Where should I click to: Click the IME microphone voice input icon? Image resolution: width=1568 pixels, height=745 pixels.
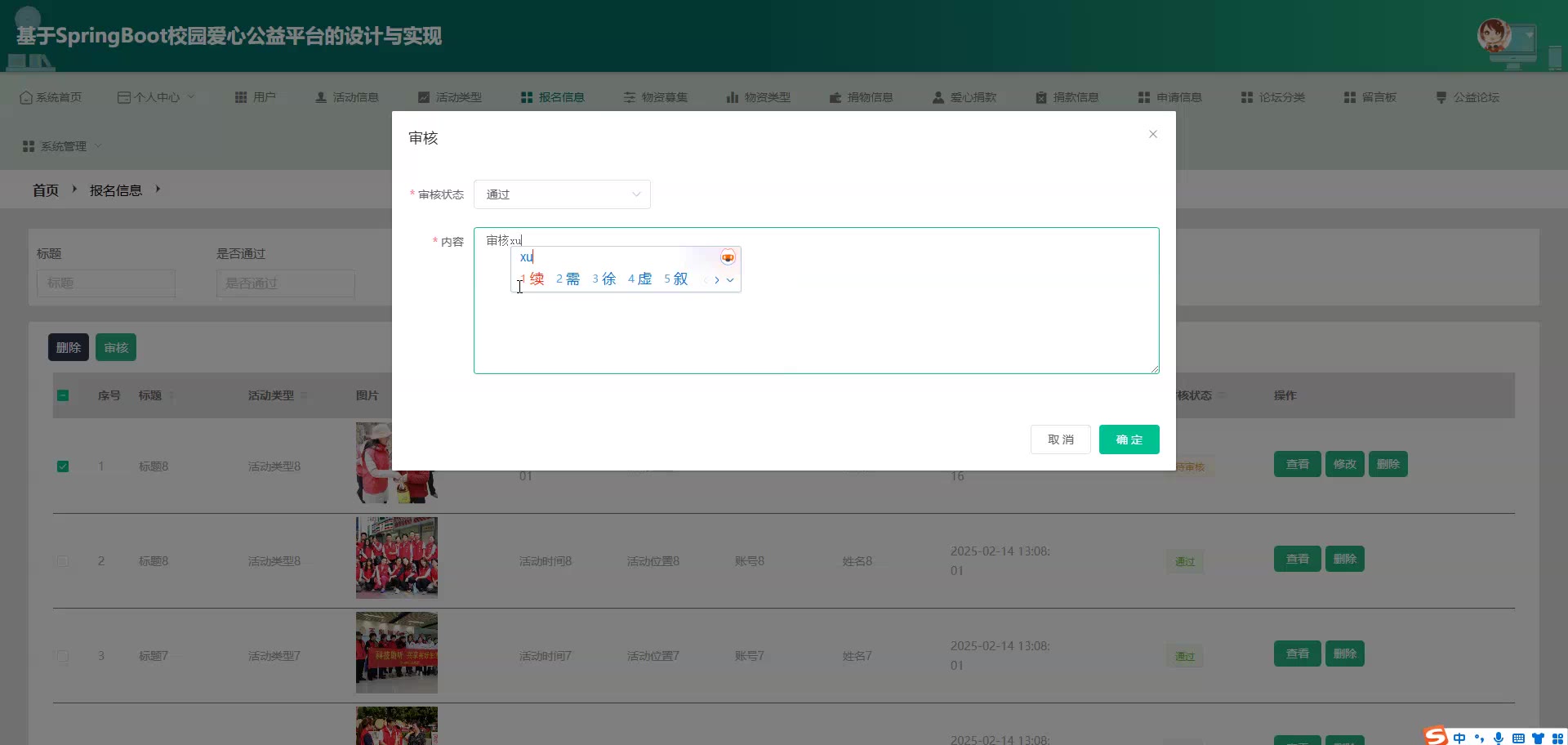click(1499, 738)
